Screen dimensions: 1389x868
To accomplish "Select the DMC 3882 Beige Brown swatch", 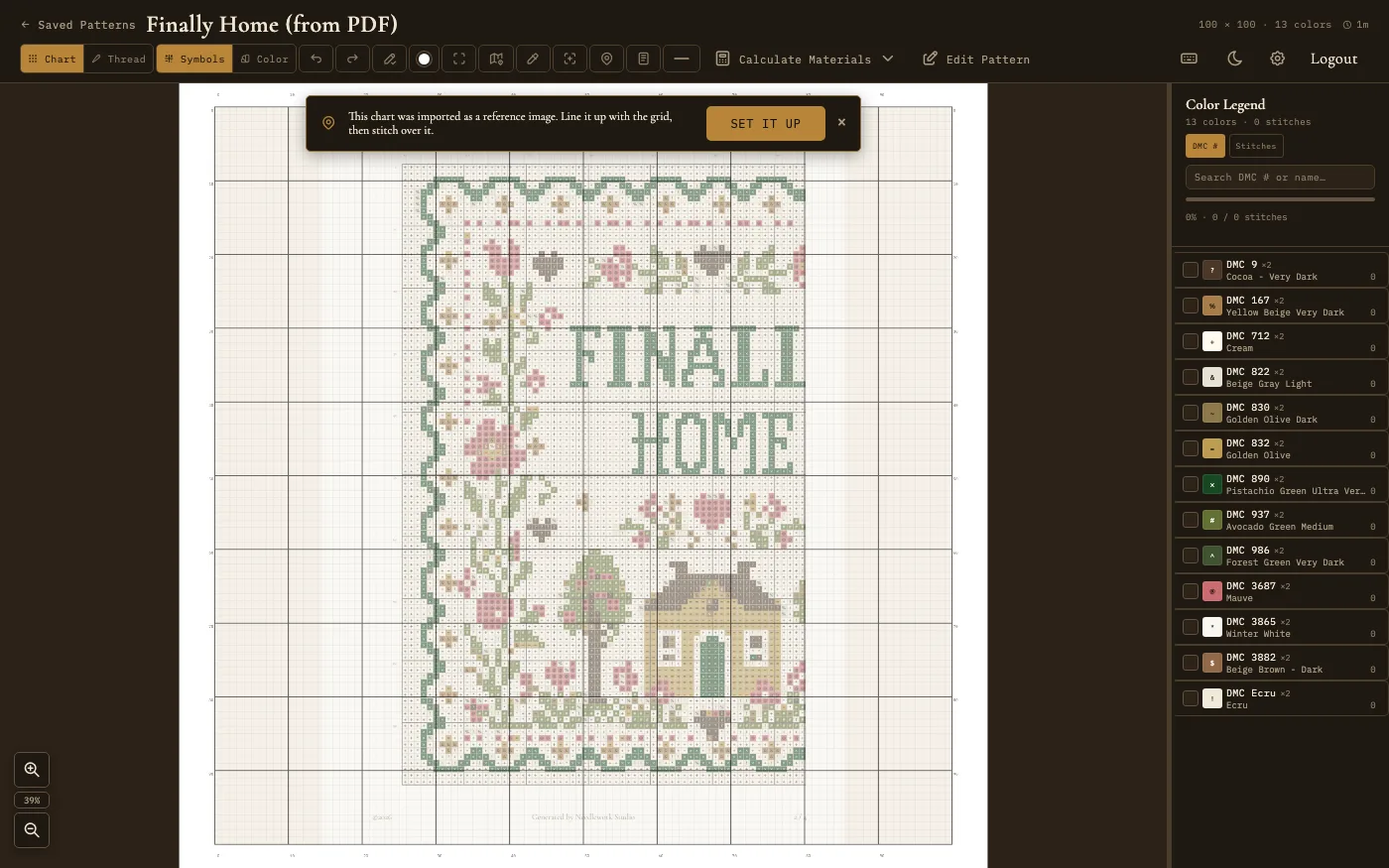I will pos(1212,663).
